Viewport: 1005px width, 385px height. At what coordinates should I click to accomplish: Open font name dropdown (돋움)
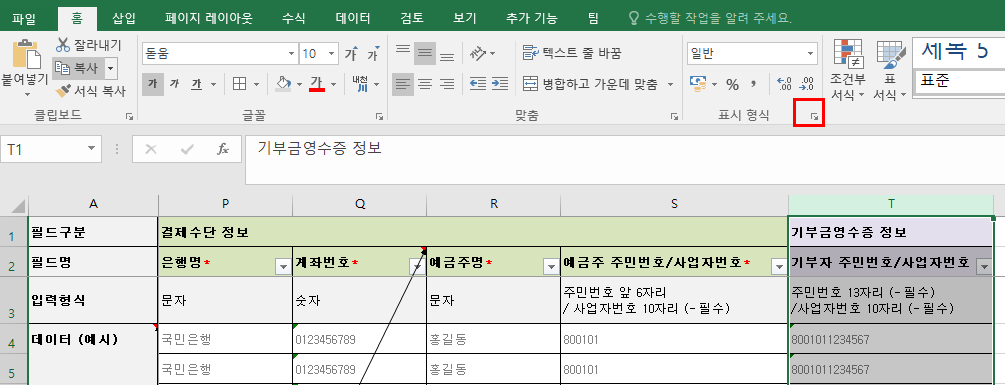(292, 54)
